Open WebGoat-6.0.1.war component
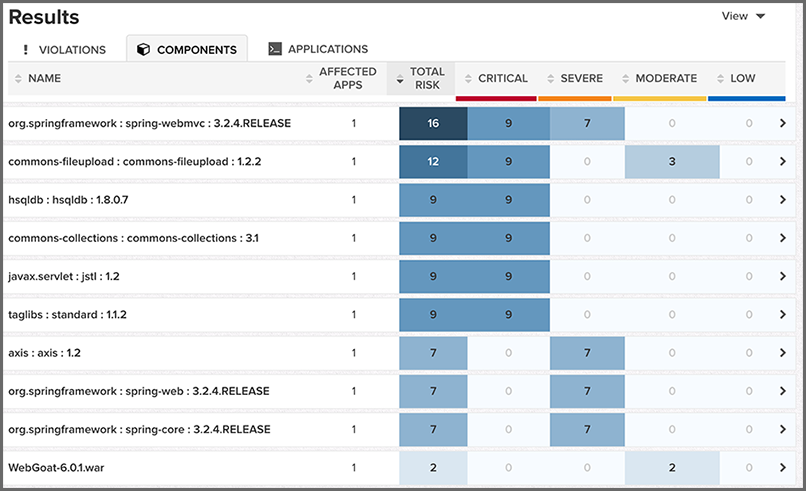Viewport: 806px width, 491px height. coord(56,467)
